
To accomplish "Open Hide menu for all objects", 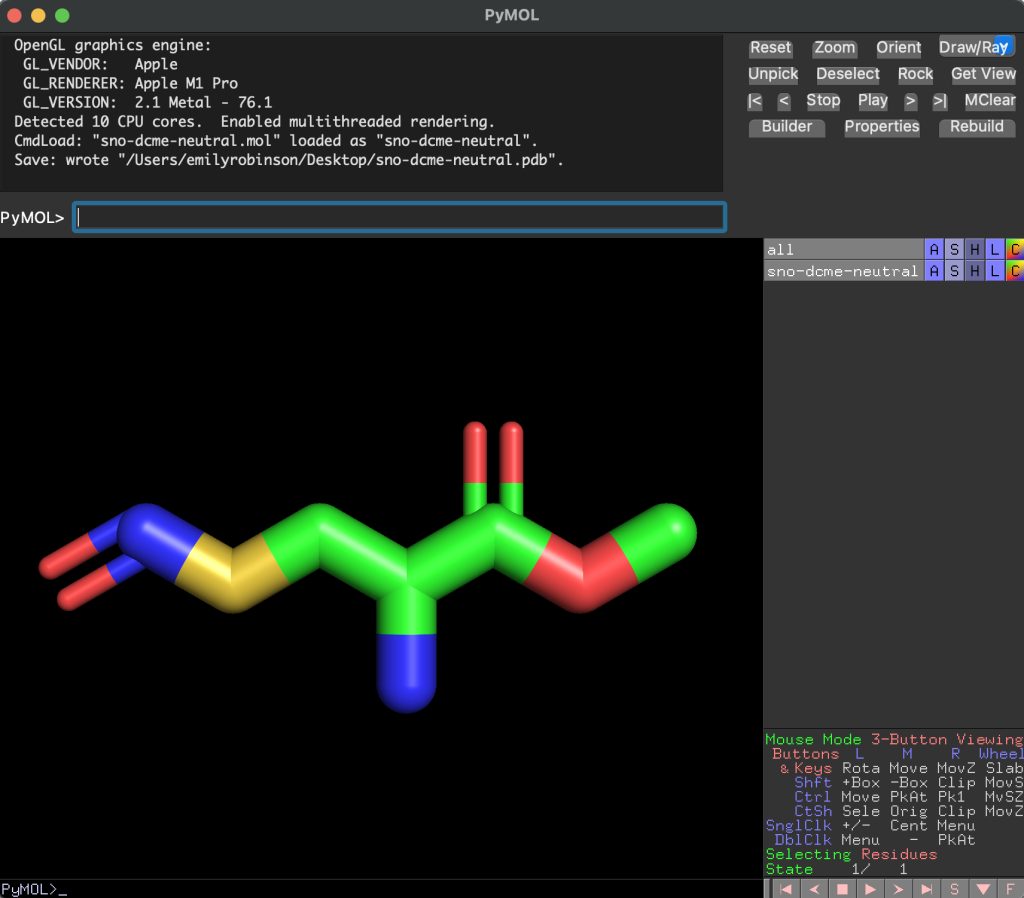I will click(x=974, y=249).
